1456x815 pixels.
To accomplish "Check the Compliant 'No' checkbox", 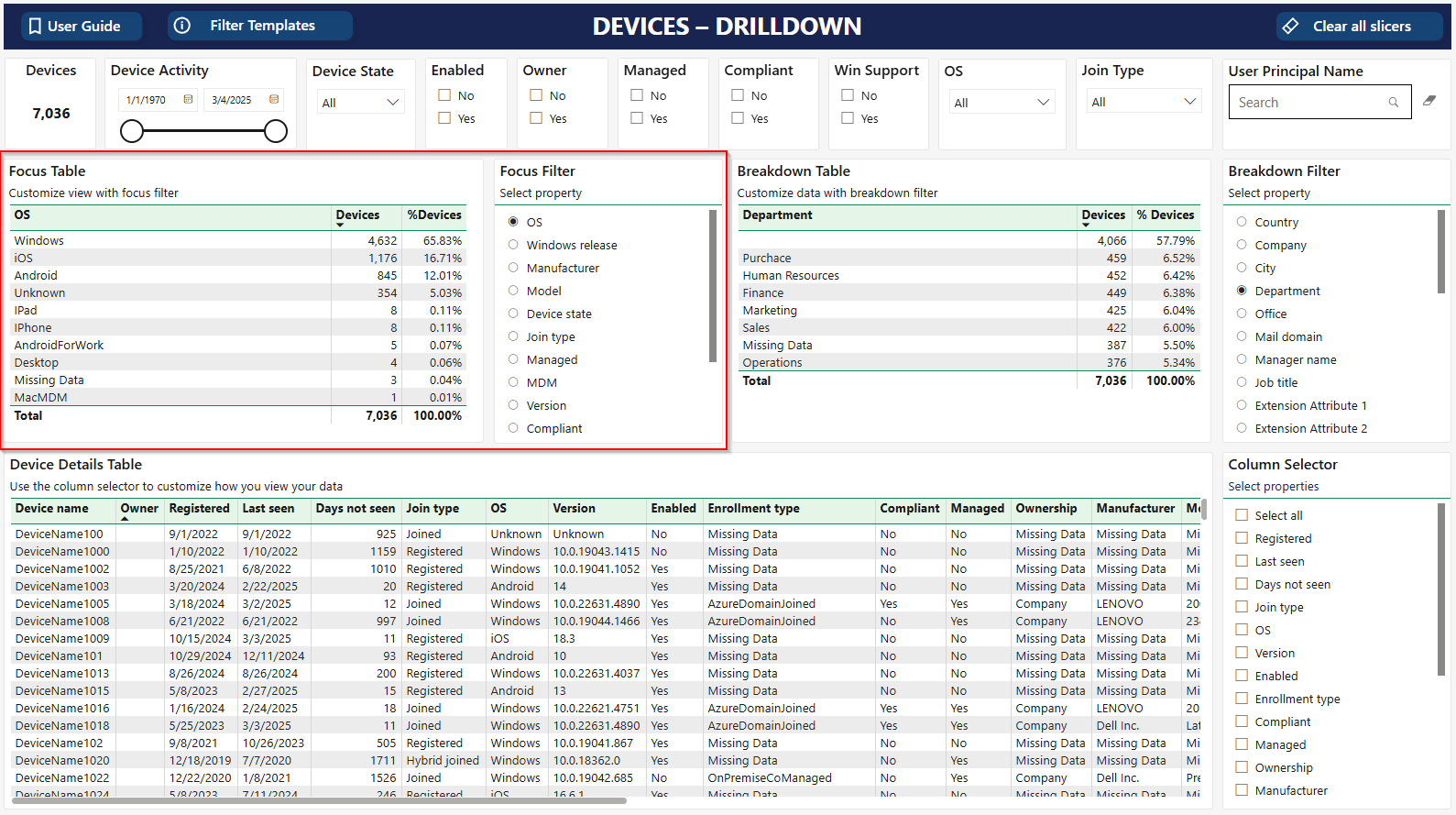I will (738, 95).
